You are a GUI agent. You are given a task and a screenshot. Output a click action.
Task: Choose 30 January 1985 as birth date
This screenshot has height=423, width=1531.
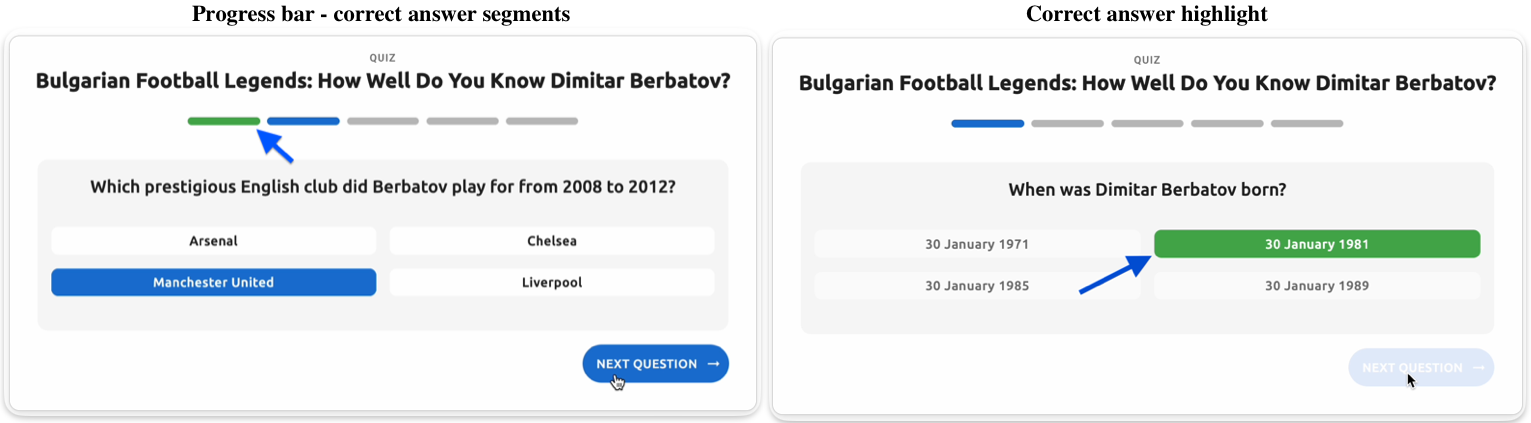(x=977, y=286)
